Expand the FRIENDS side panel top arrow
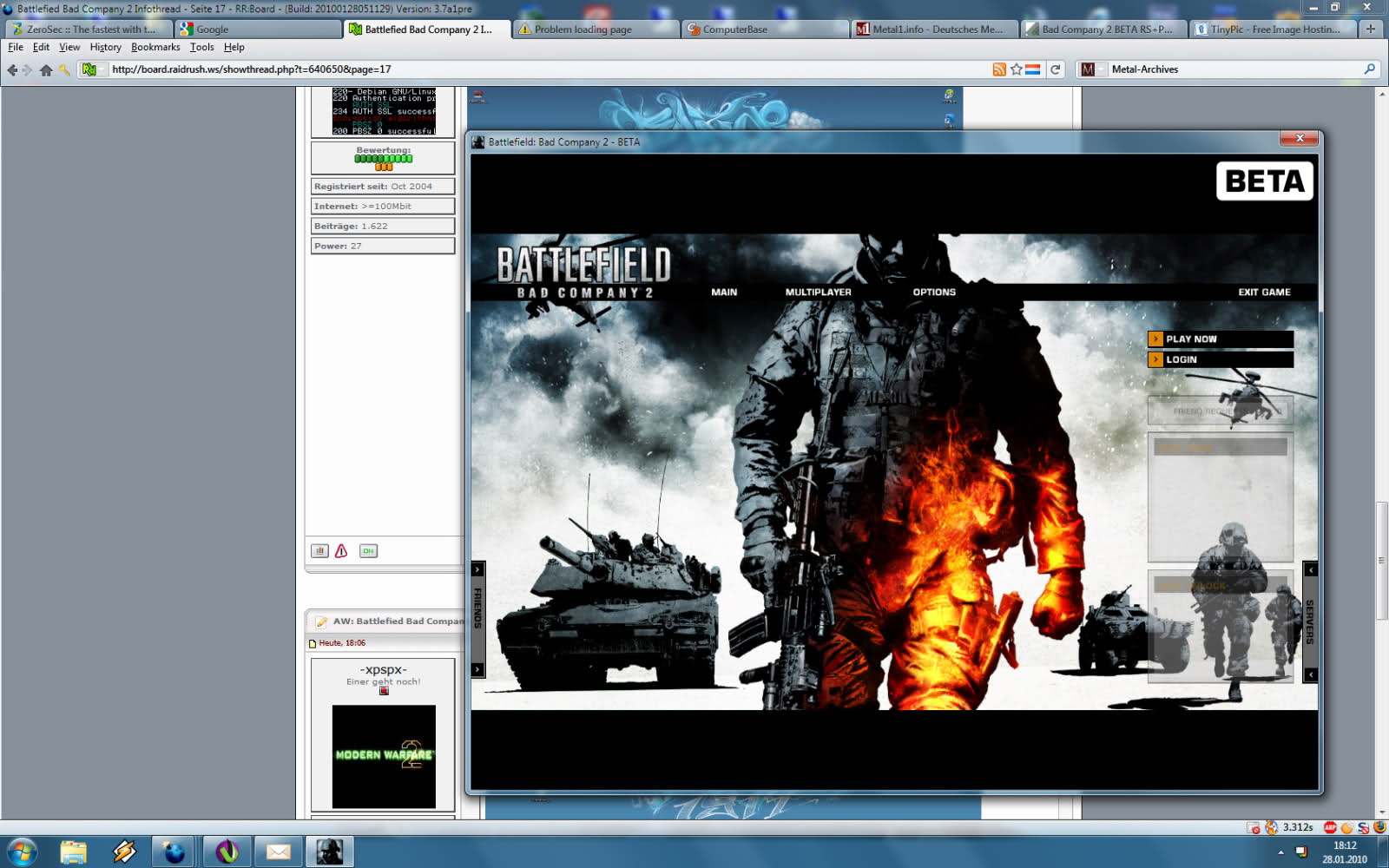 477,569
